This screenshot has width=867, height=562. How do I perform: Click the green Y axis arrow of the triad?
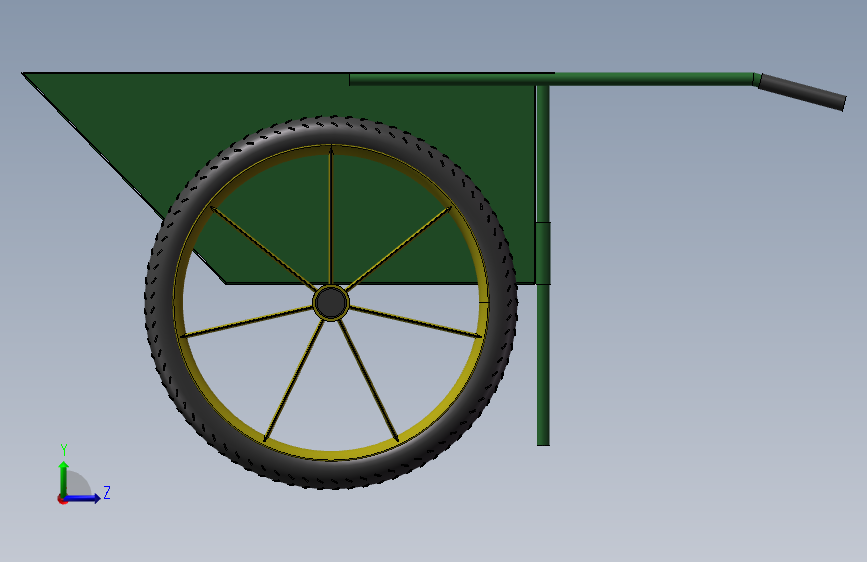coord(64,478)
